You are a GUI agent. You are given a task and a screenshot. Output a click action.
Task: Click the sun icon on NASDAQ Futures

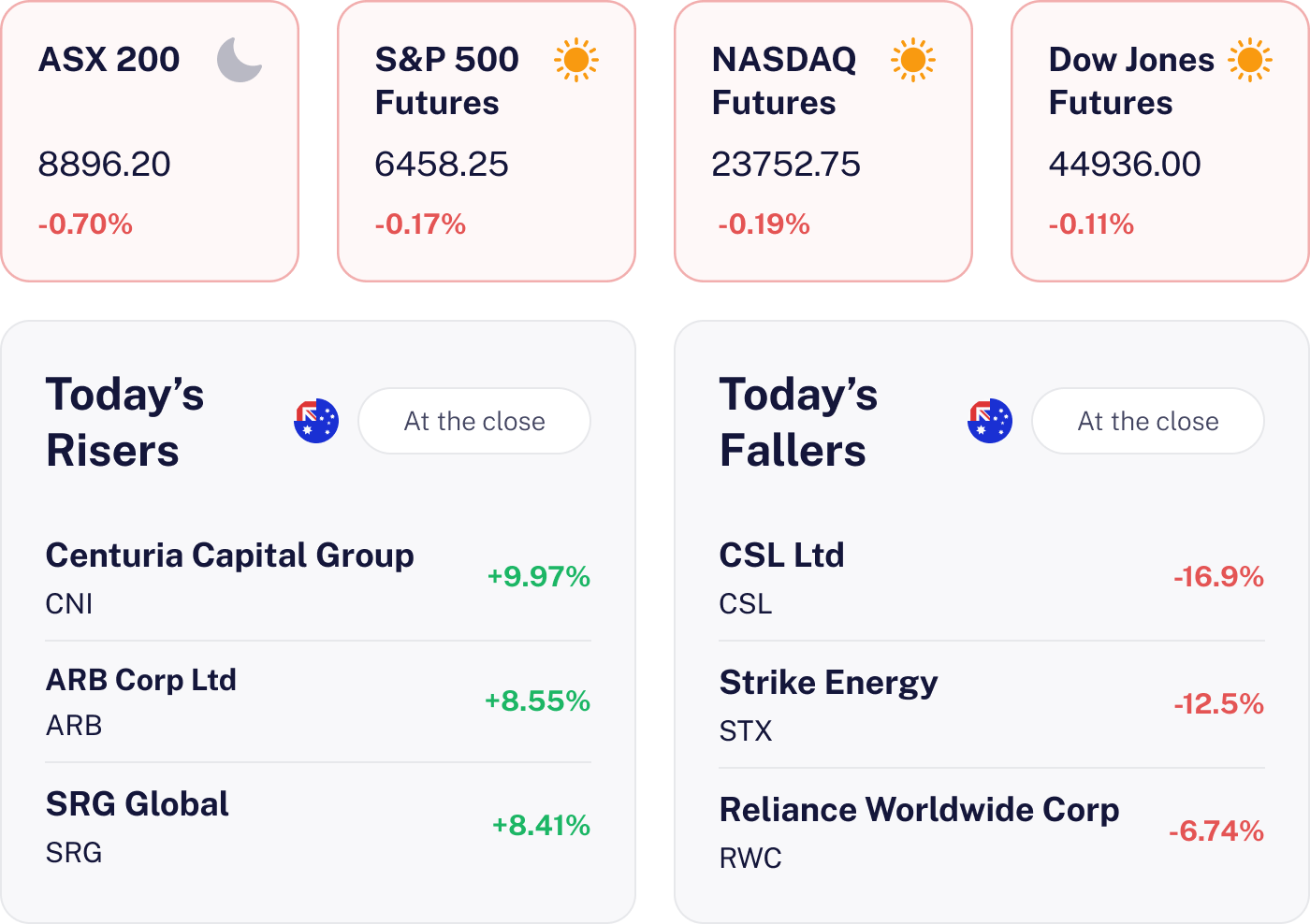point(913,60)
